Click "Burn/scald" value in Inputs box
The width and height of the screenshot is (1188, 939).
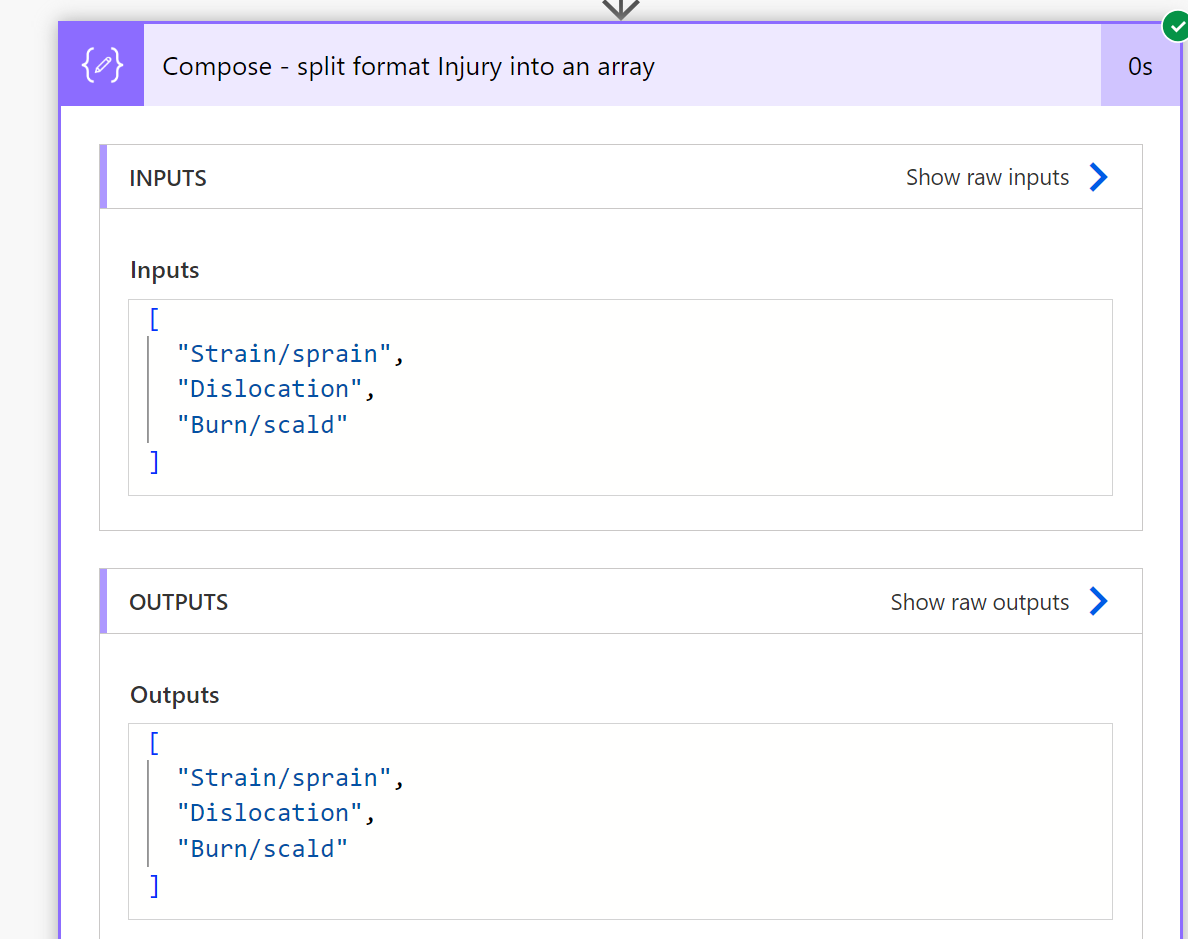click(262, 425)
